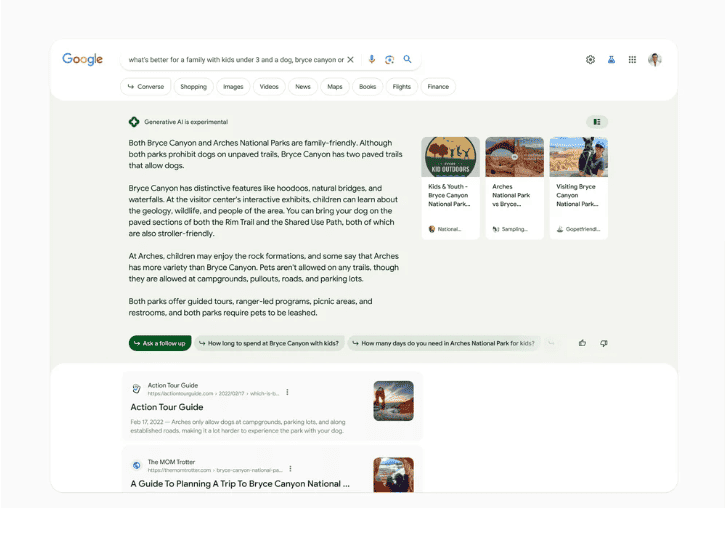Select How many days in Arches suggestion
This screenshot has height=540, width=725.
coord(444,343)
